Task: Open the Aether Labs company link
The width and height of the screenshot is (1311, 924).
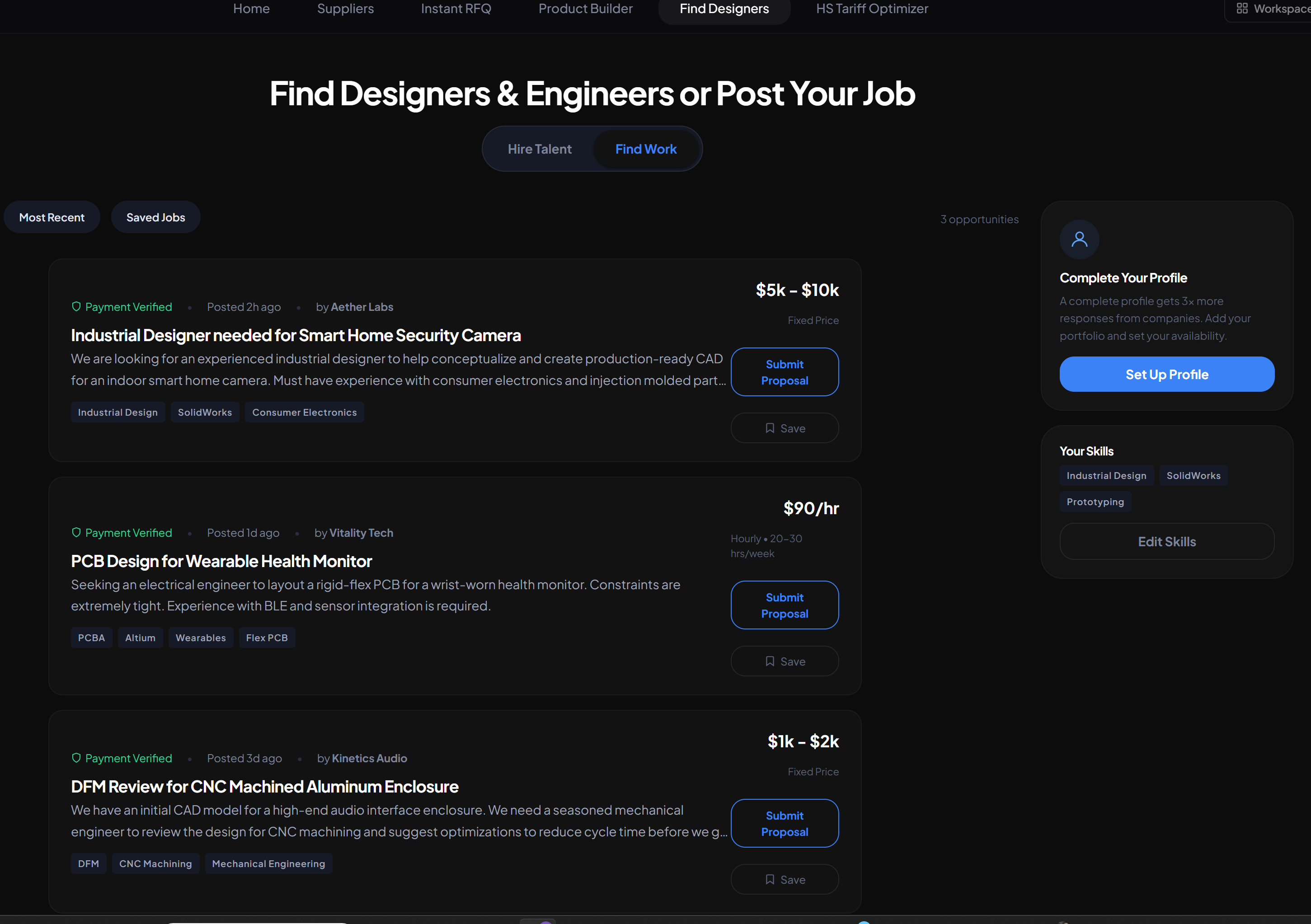Action: pos(362,306)
